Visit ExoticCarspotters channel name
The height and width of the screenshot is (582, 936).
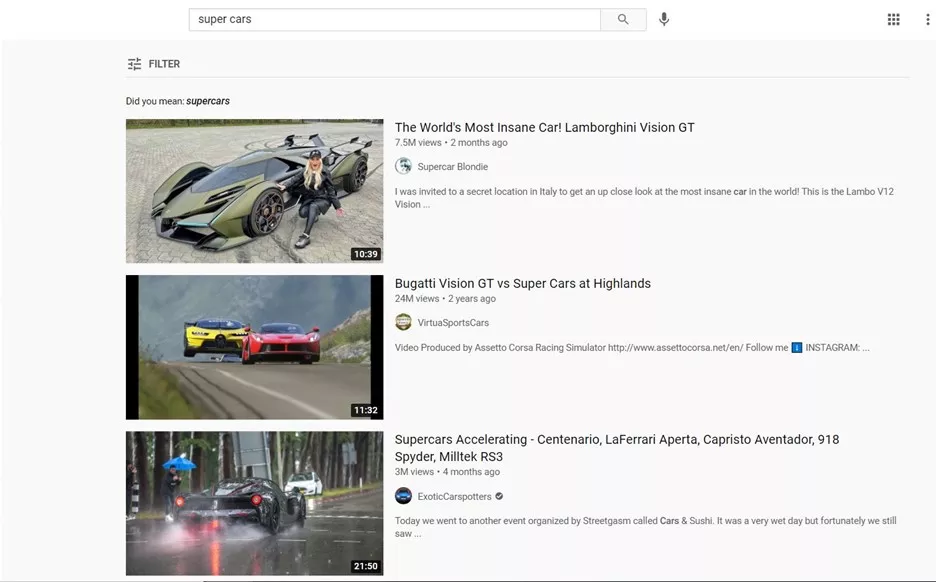454,497
